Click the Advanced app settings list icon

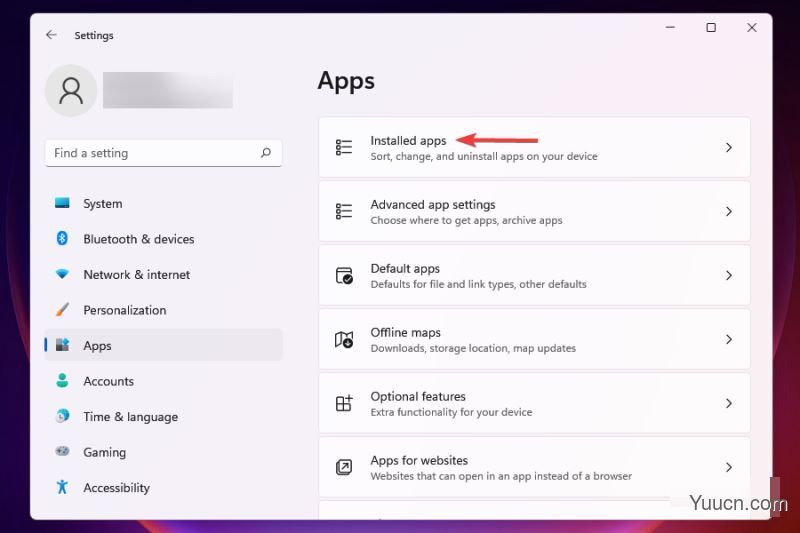(344, 211)
